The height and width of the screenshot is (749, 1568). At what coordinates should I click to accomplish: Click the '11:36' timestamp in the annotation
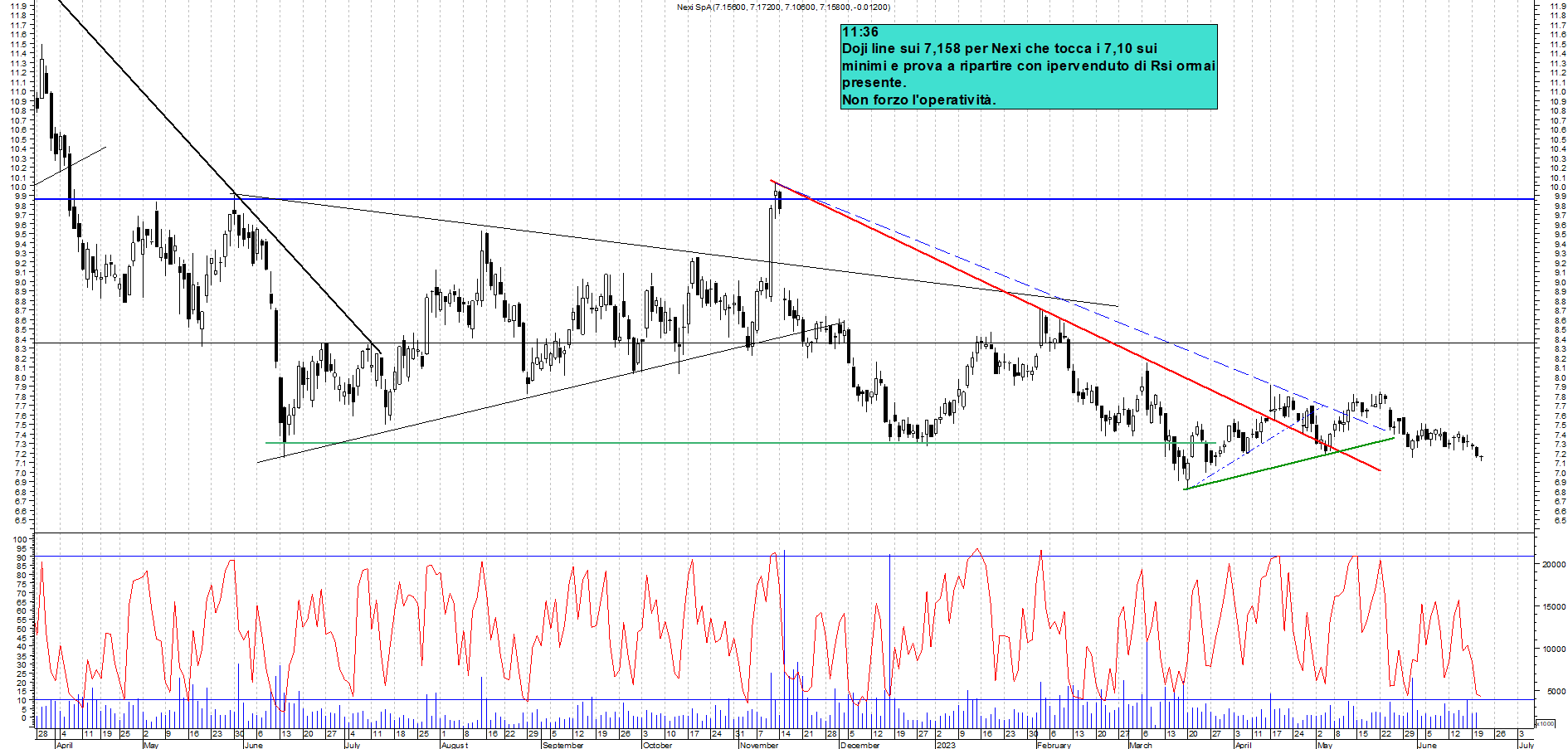859,32
